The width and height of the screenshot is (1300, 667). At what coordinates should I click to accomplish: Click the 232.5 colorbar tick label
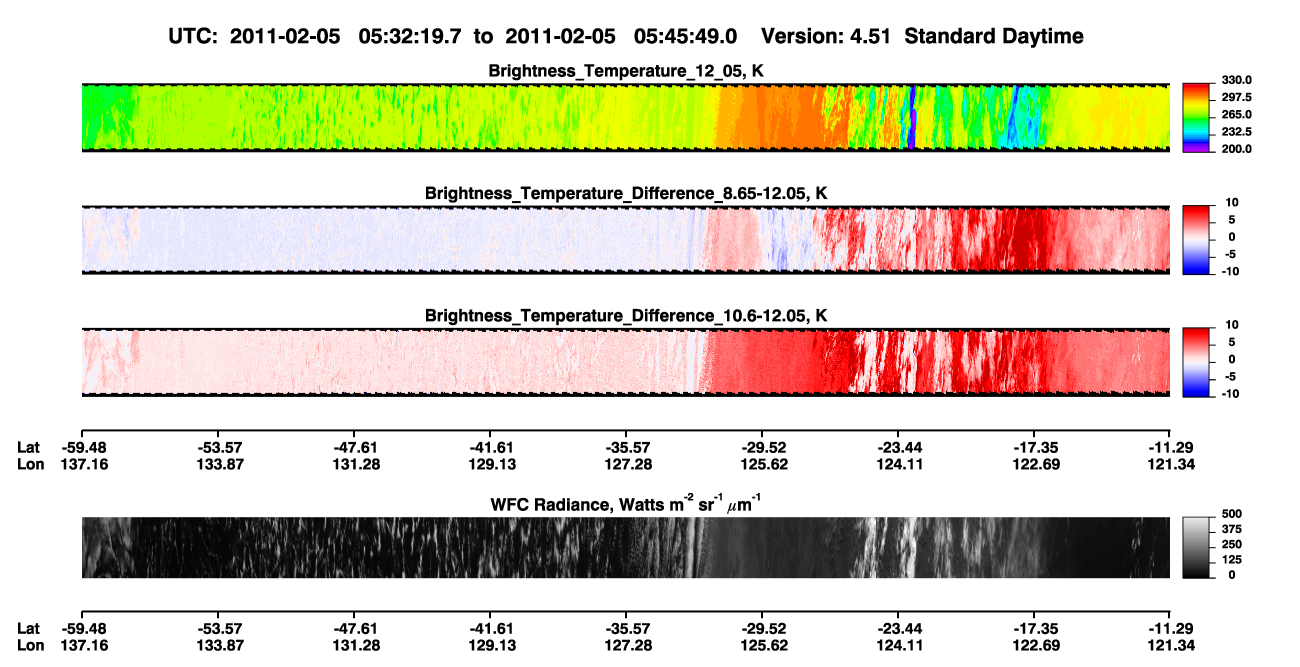tap(1237, 131)
